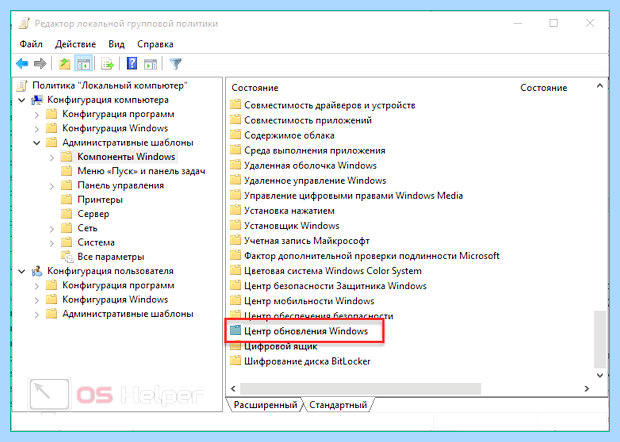Select Учетная запись Майкрософт row
This screenshot has width=620, height=442.
coord(307,240)
